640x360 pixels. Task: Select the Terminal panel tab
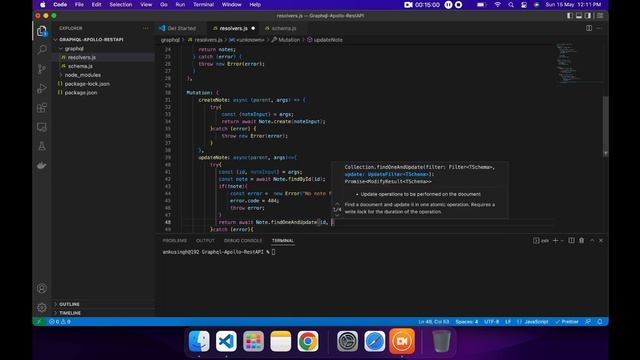283,240
